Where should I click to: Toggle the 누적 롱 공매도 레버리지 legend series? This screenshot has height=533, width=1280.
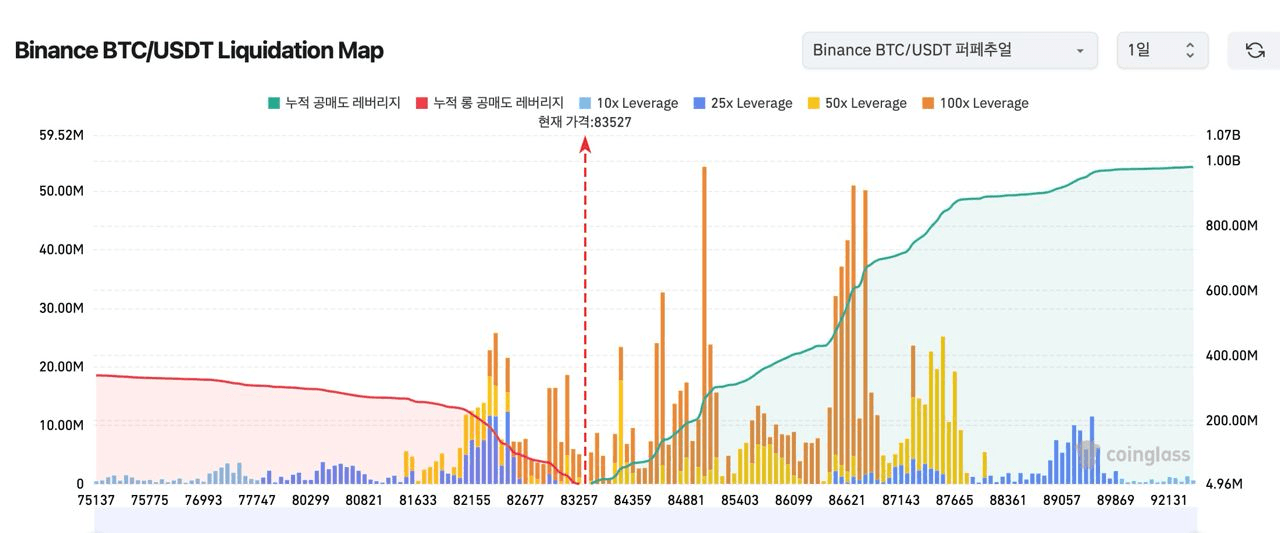point(489,103)
